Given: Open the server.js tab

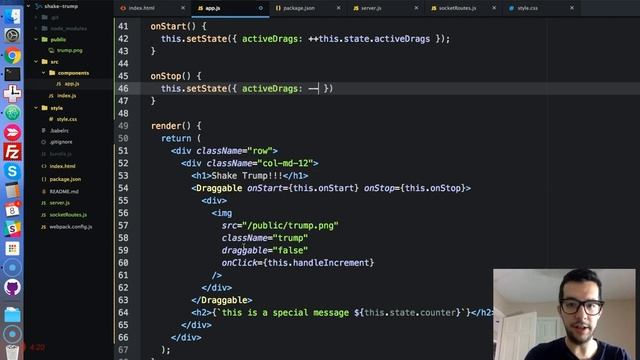Looking at the screenshot, I should [x=371, y=8].
